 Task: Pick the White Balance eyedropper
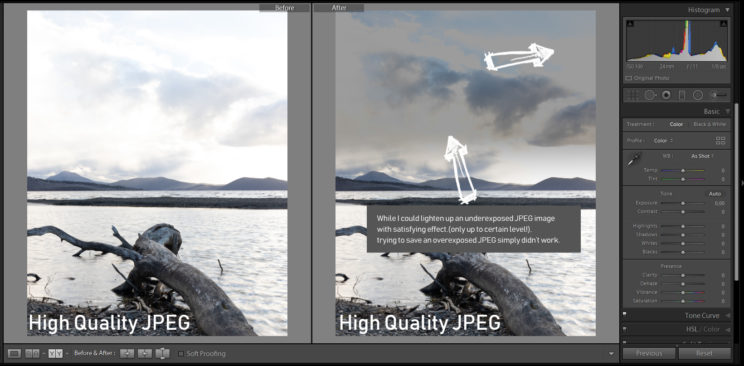[x=633, y=160]
